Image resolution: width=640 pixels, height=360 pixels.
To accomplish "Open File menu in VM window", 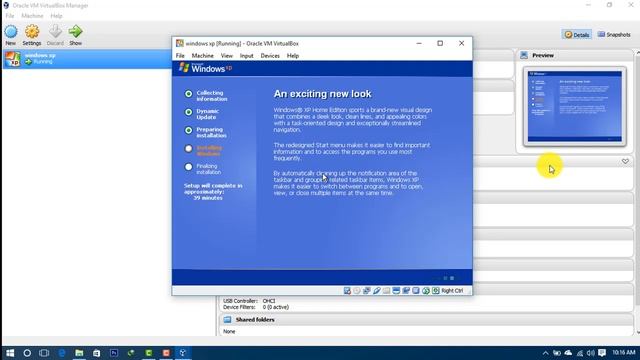I will coord(180,56).
